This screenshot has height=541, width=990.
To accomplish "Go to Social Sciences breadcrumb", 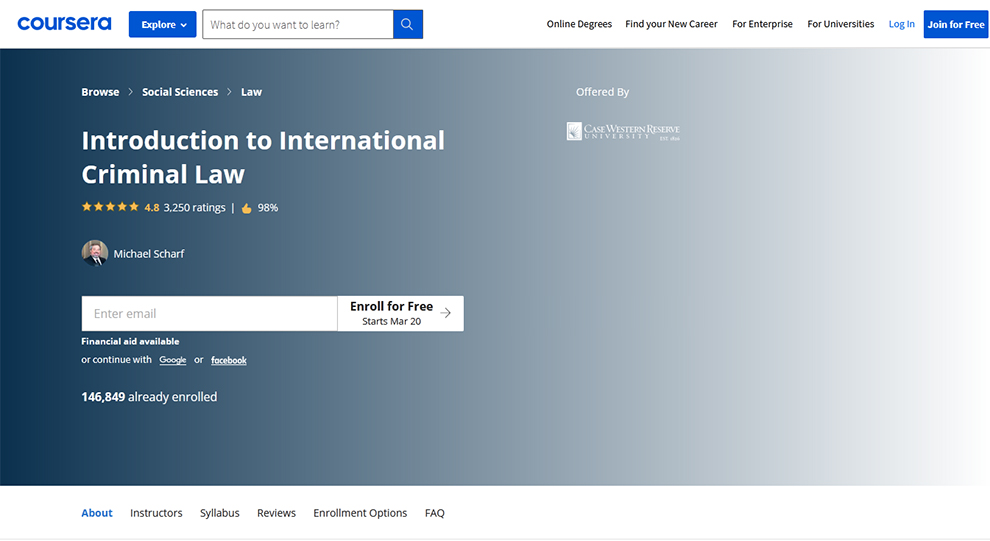I will tap(180, 92).
